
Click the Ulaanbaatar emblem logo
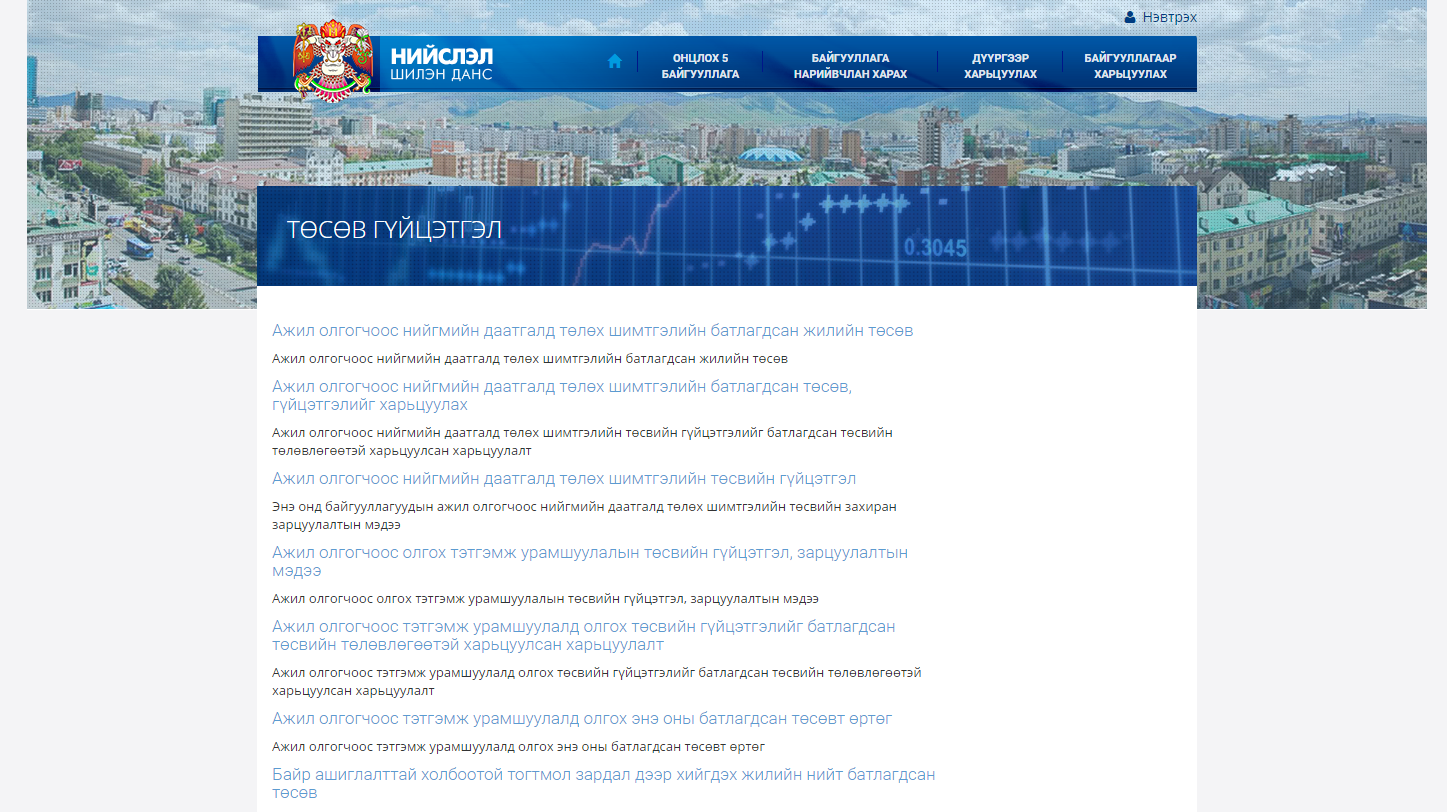(x=334, y=62)
